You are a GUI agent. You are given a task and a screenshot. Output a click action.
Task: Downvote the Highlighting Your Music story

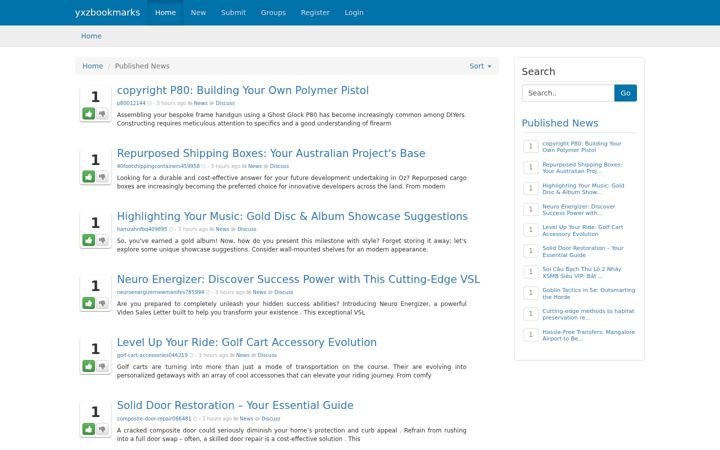[x=102, y=240]
